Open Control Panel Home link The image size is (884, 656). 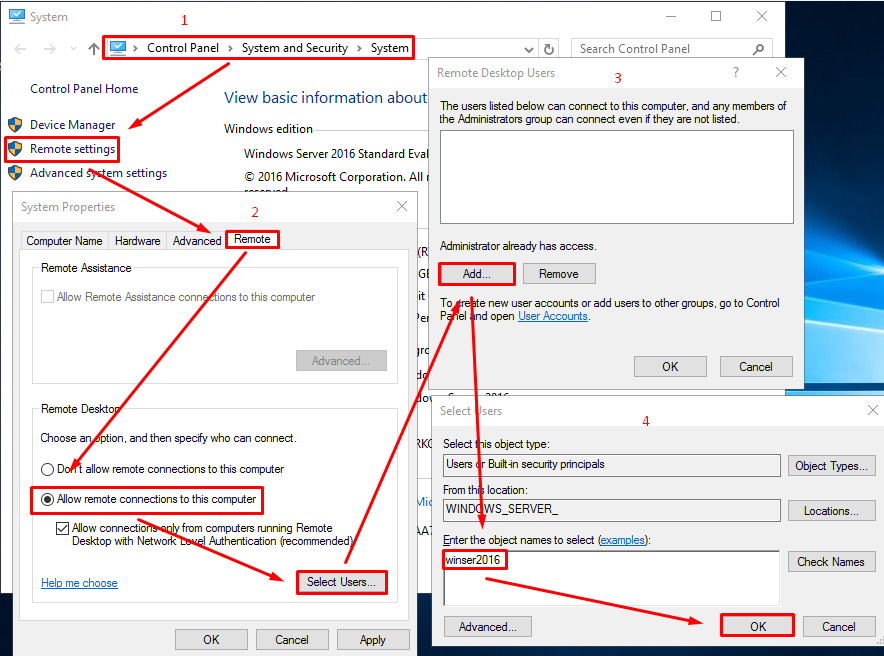pos(84,88)
